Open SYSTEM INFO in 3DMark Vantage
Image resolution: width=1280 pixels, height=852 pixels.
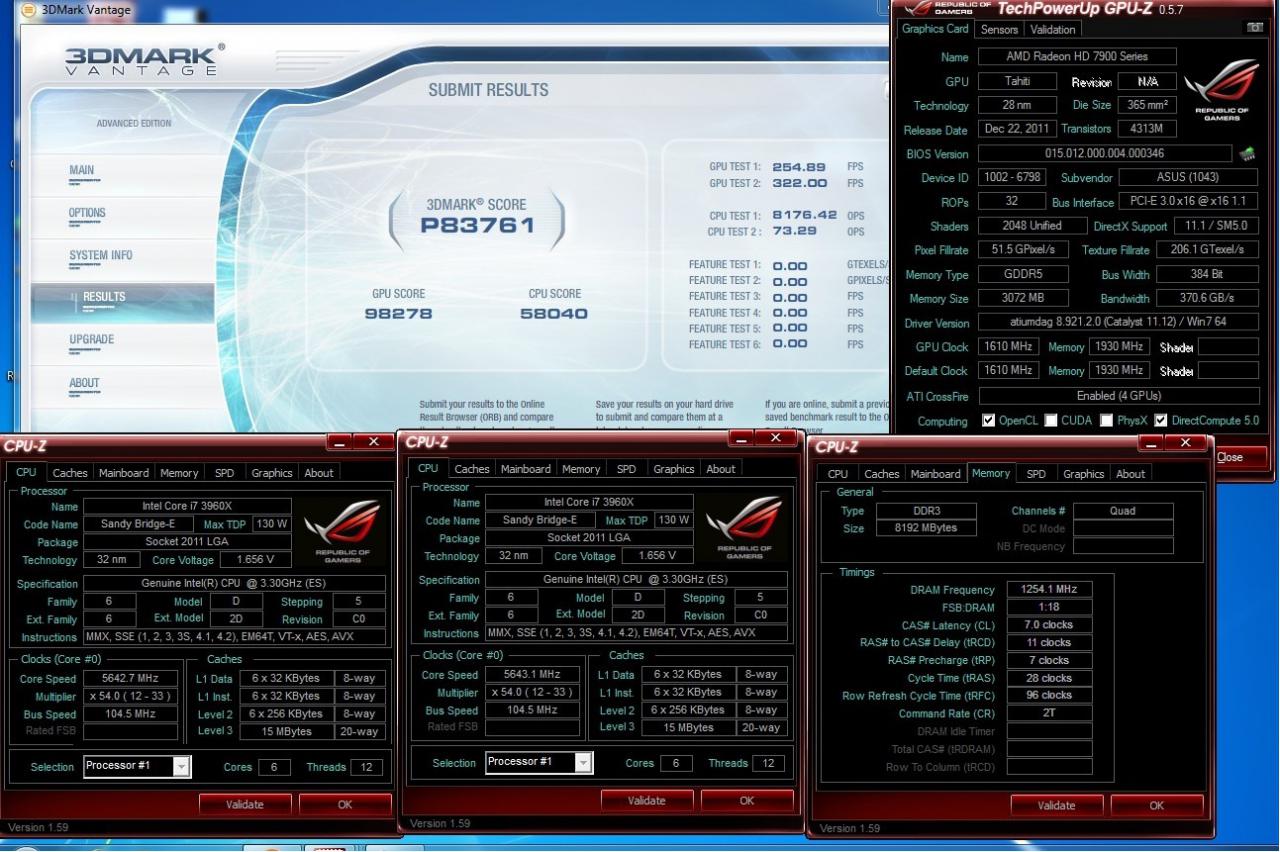pyautogui.click(x=100, y=255)
